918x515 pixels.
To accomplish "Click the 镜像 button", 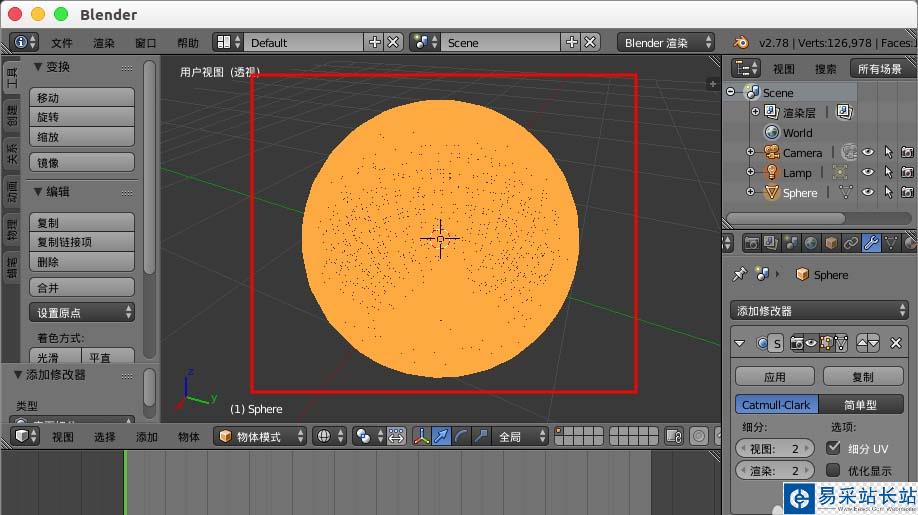I will pos(82,163).
